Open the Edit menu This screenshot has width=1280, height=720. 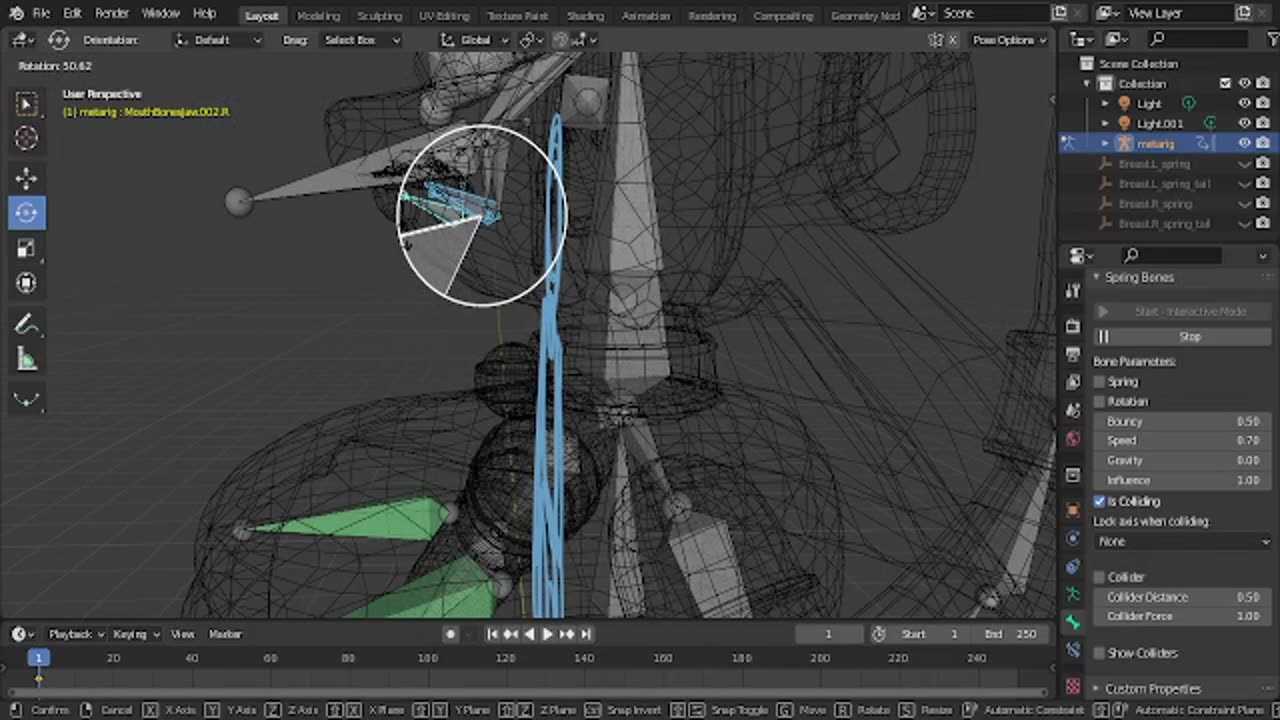[72, 14]
